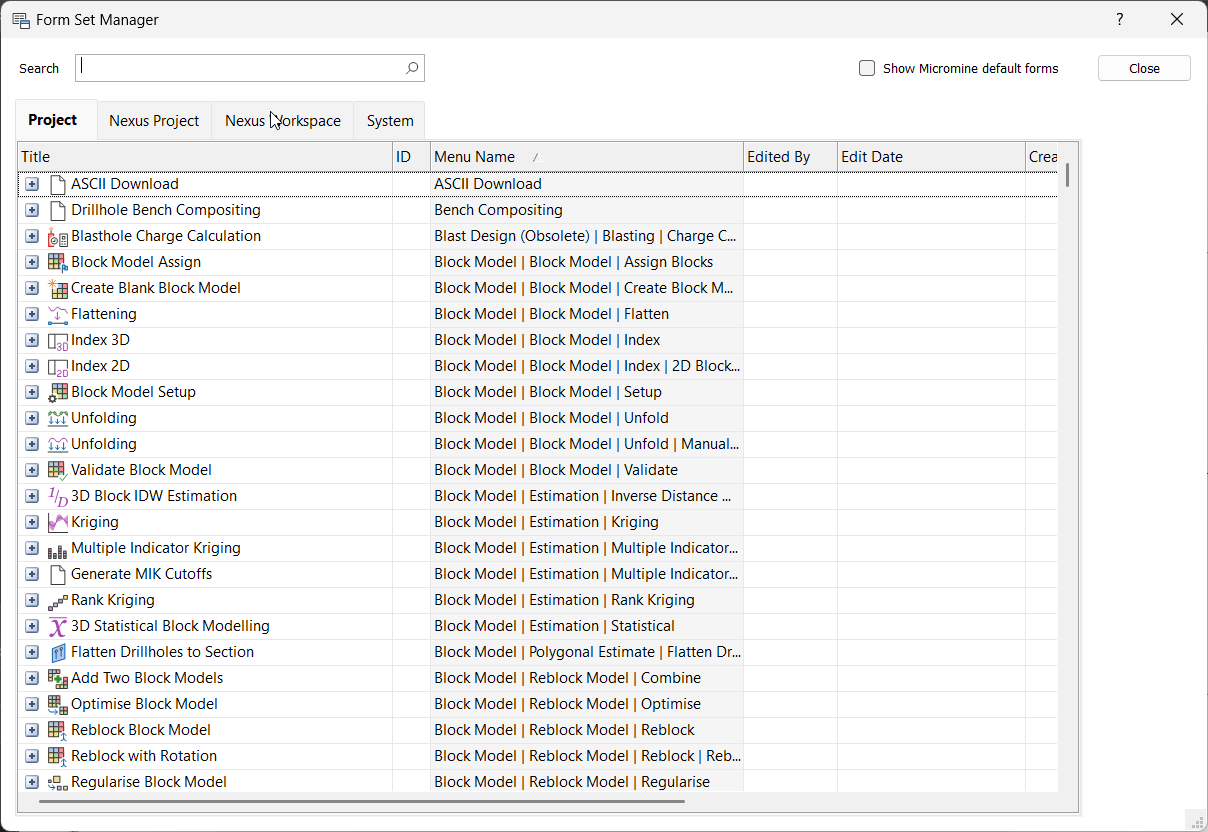Click the Create Blank Block Model icon
This screenshot has height=832, width=1208.
(x=58, y=288)
